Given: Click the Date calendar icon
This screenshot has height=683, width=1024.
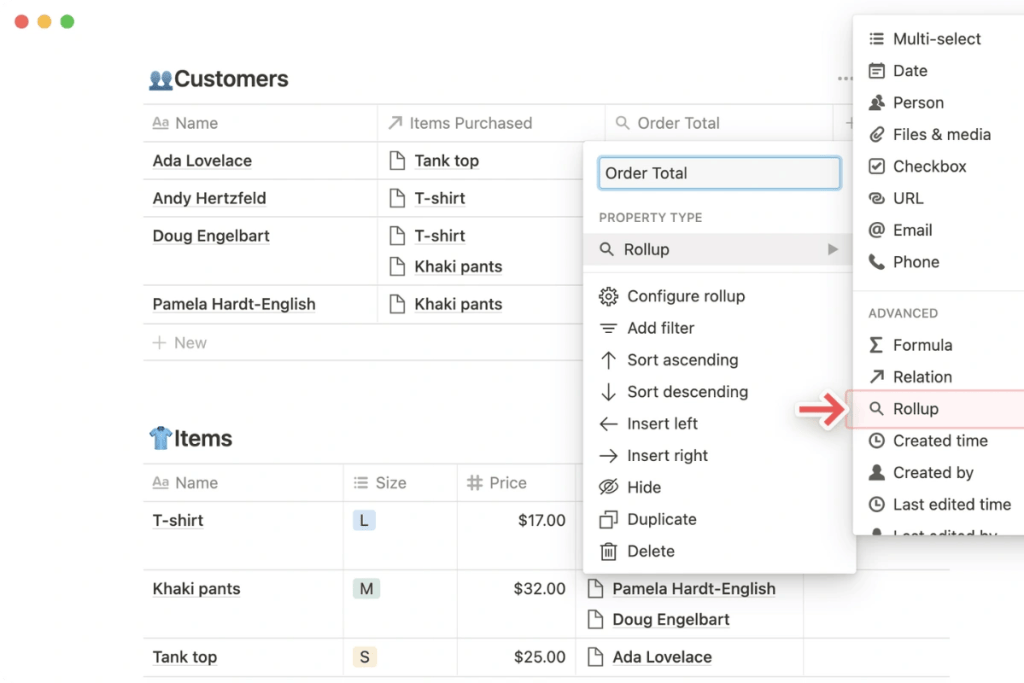Looking at the screenshot, I should 876,71.
